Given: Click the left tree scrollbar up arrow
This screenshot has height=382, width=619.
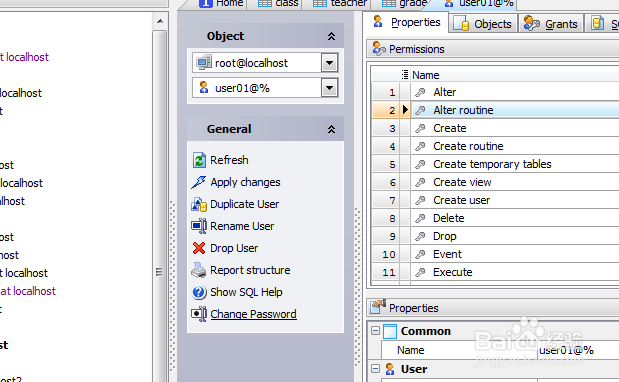Looking at the screenshot, I should 160,21.
